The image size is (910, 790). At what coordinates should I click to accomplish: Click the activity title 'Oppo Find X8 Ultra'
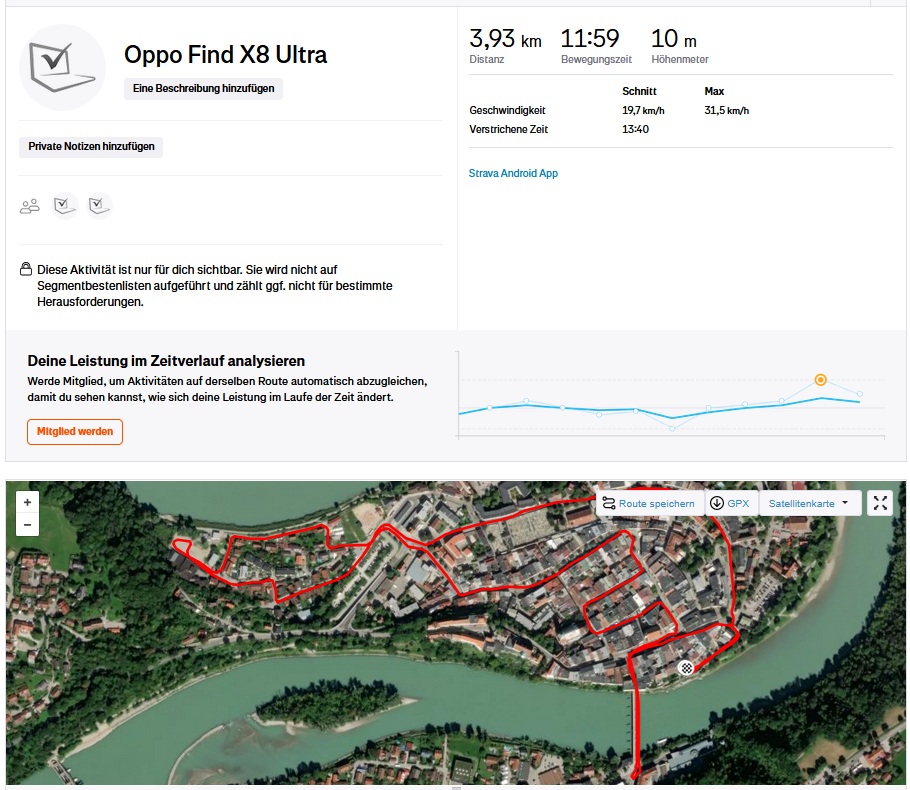tap(225, 55)
